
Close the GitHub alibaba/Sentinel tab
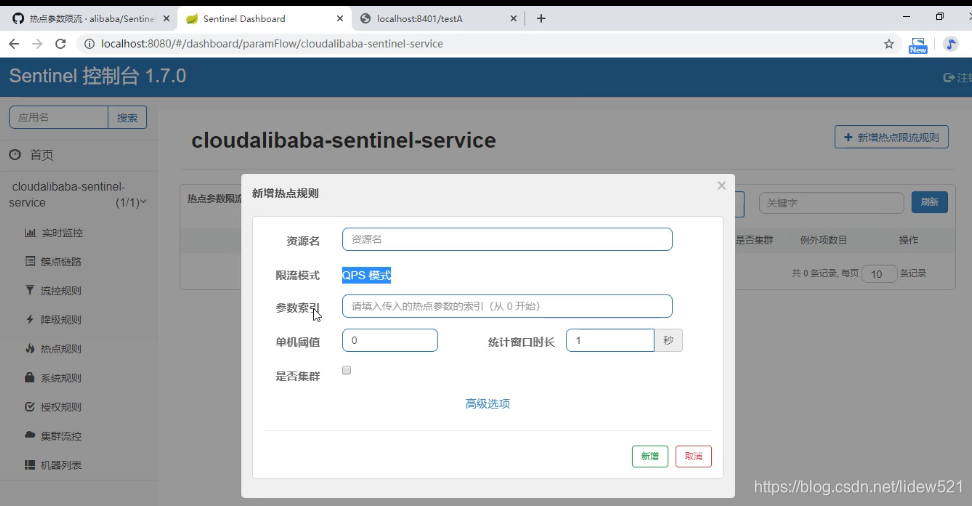(x=166, y=19)
